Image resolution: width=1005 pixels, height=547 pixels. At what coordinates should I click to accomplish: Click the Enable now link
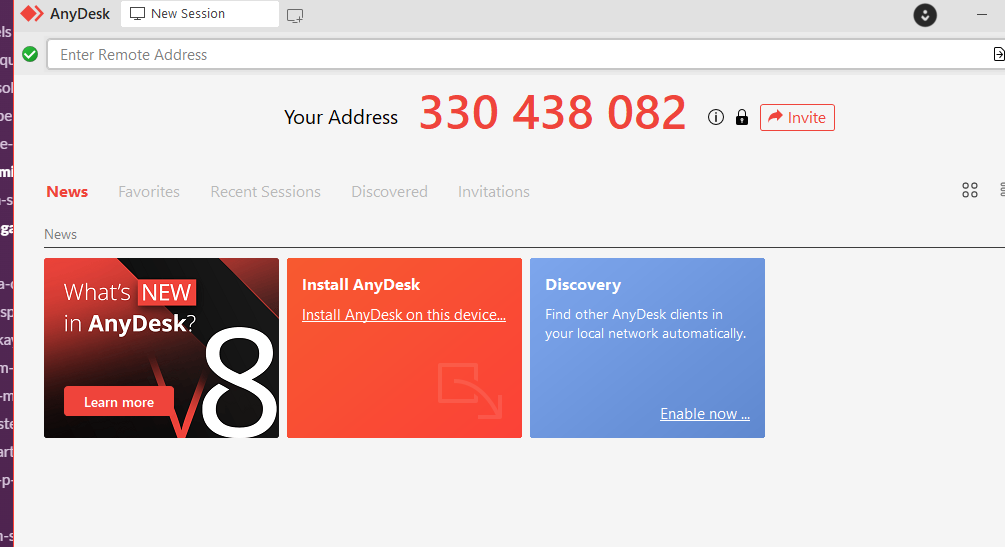click(705, 414)
